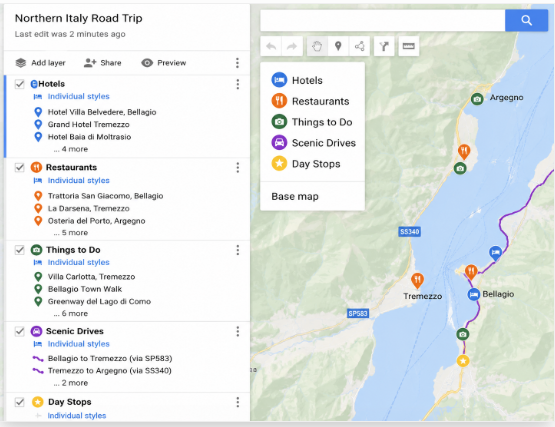The height and width of the screenshot is (427, 555).
Task: Select Hotel Baia di Moltrasio
Action: click(89, 137)
